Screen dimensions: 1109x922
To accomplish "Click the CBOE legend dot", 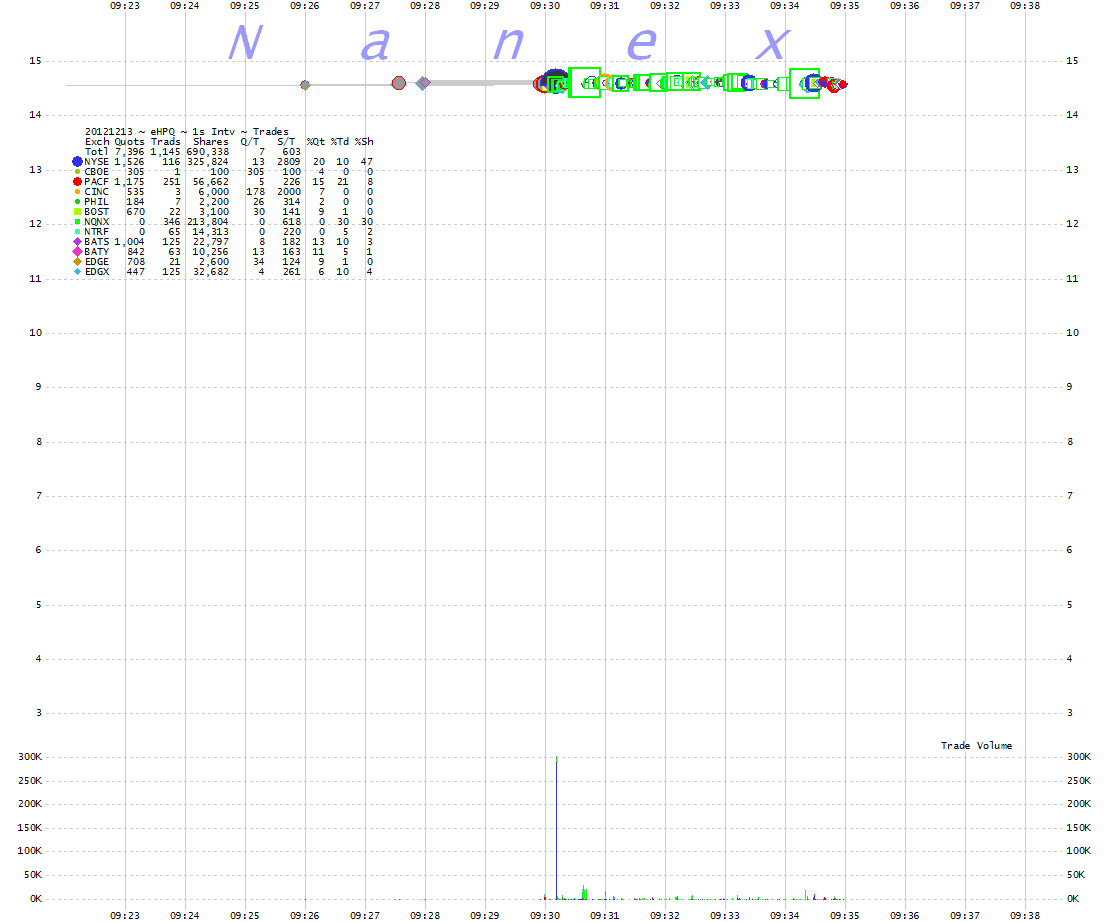I will (x=77, y=172).
